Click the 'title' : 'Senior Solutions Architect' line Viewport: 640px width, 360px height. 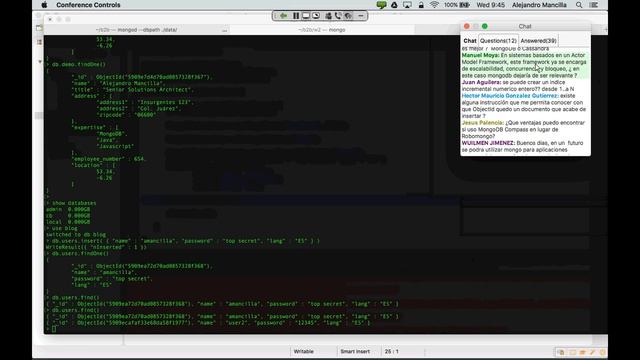click(133, 89)
